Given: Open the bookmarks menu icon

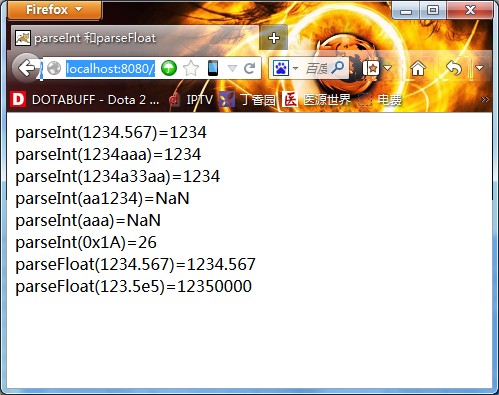Looking at the screenshot, I should click(371, 68).
